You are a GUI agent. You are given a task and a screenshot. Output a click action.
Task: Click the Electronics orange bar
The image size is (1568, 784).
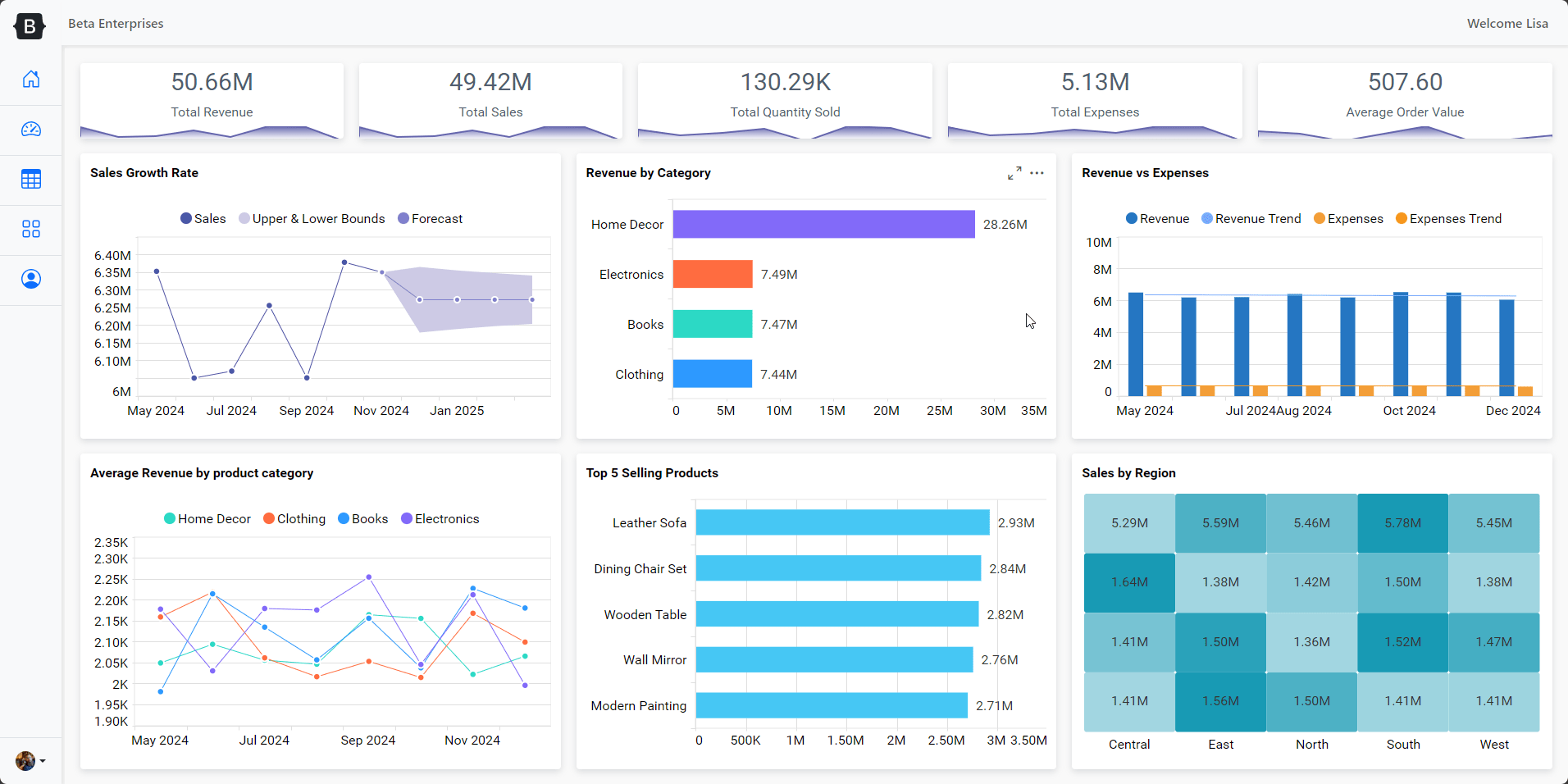713,275
